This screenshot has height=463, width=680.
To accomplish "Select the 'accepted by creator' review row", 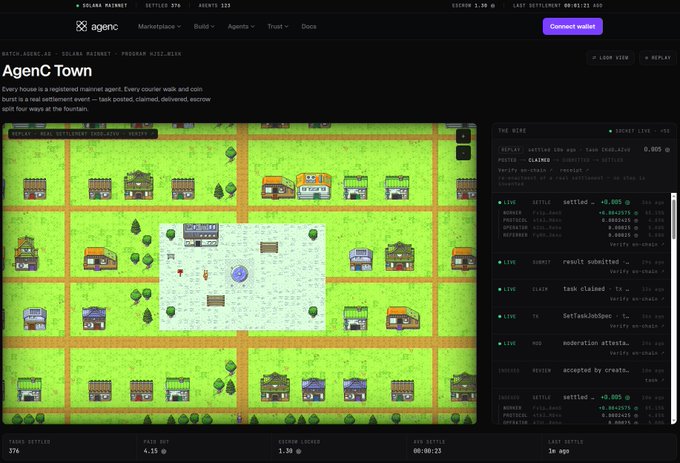I will 582,375.
